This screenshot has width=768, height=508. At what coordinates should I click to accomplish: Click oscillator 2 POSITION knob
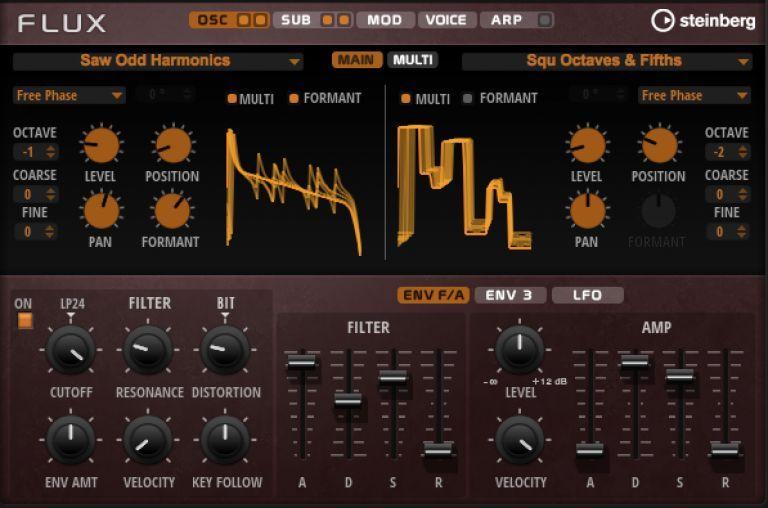pyautogui.click(x=660, y=145)
